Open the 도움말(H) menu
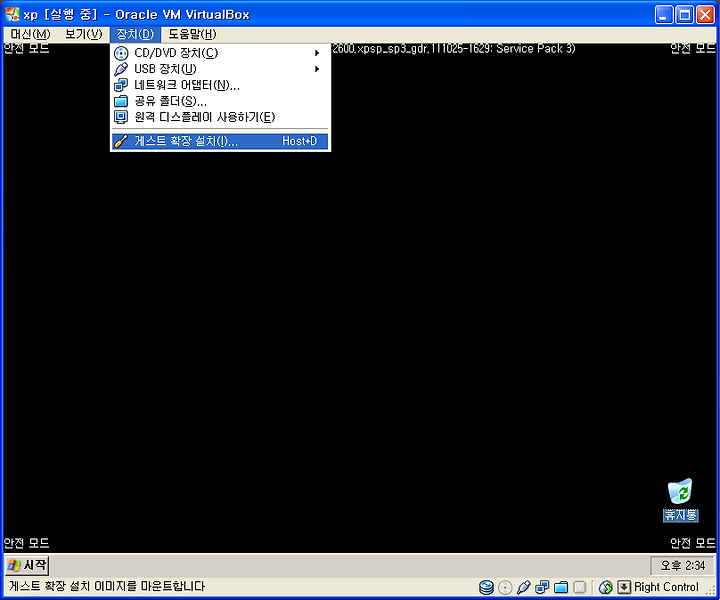720x600 pixels. click(192, 34)
